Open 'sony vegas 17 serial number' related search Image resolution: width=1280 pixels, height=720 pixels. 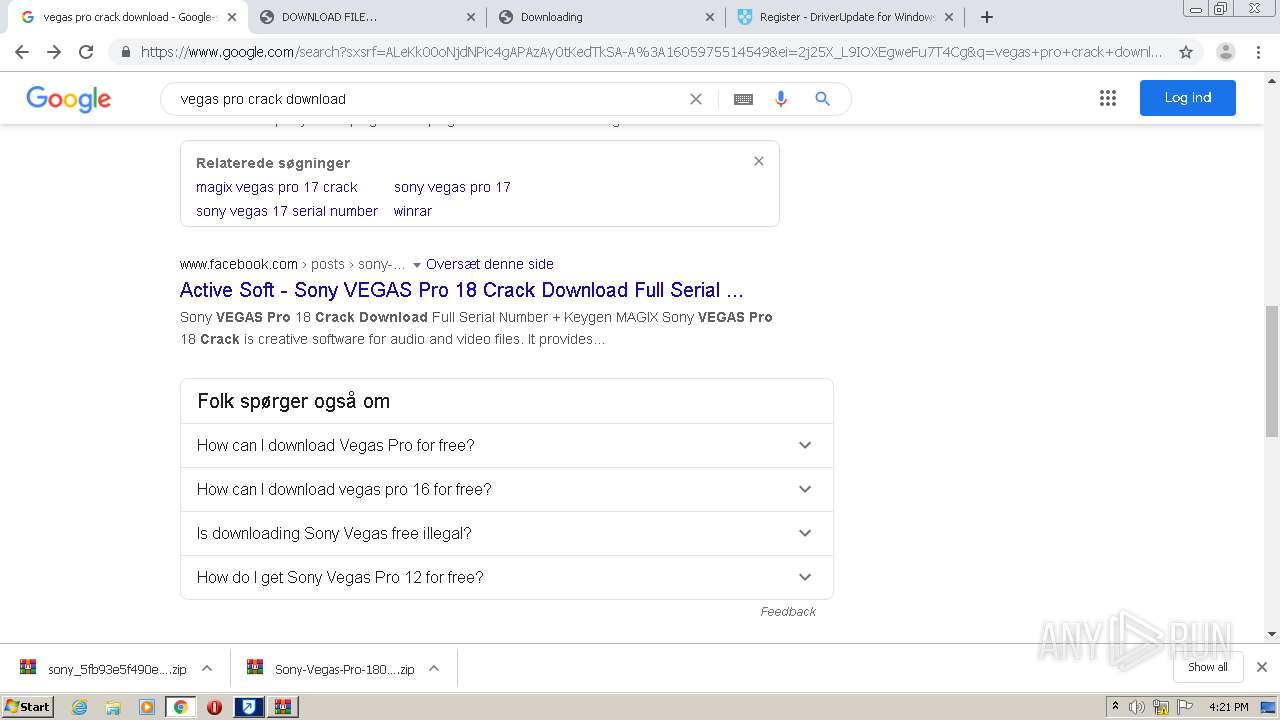point(287,211)
